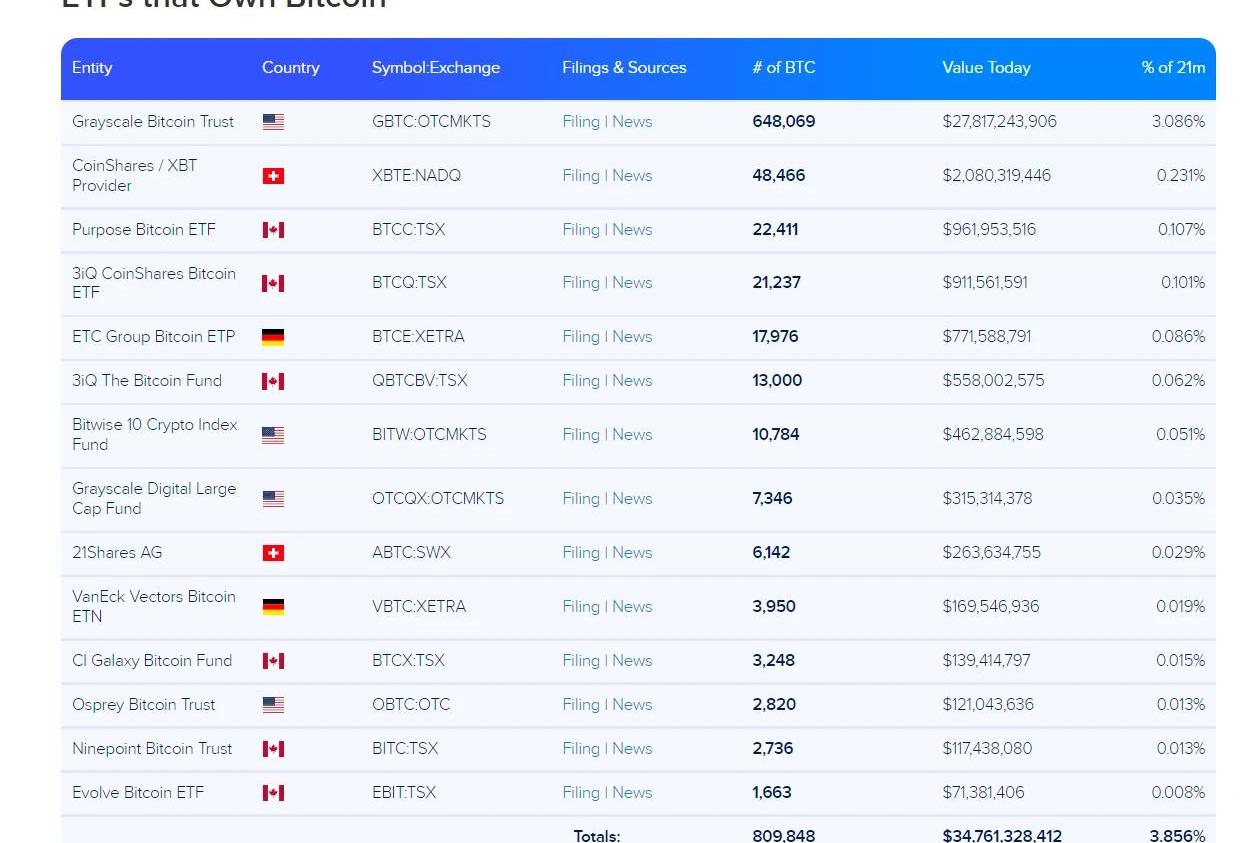Open News link for Ninepoint Bitcoin Trust
The image size is (1243, 843).
[632, 749]
